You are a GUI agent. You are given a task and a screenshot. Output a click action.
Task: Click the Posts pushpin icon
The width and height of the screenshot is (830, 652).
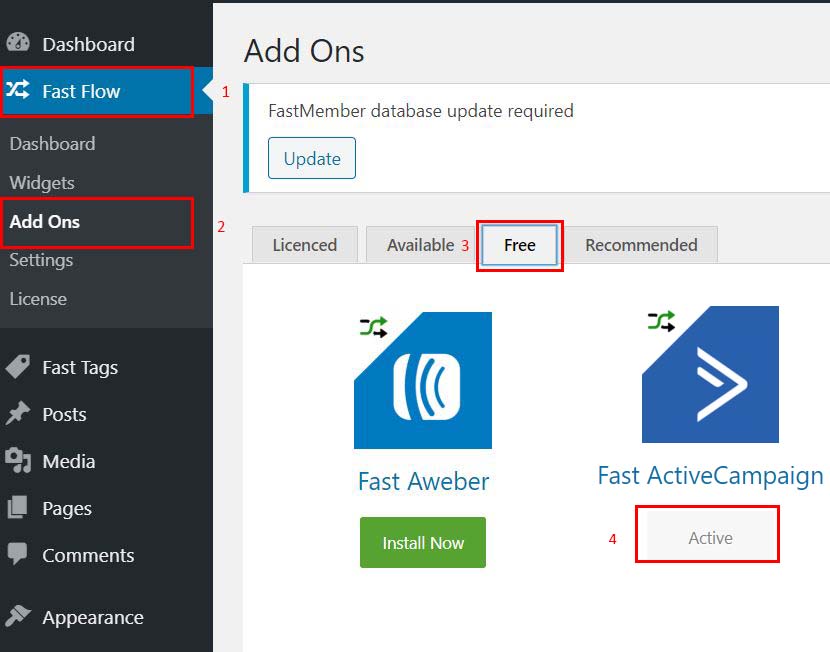click(x=18, y=413)
